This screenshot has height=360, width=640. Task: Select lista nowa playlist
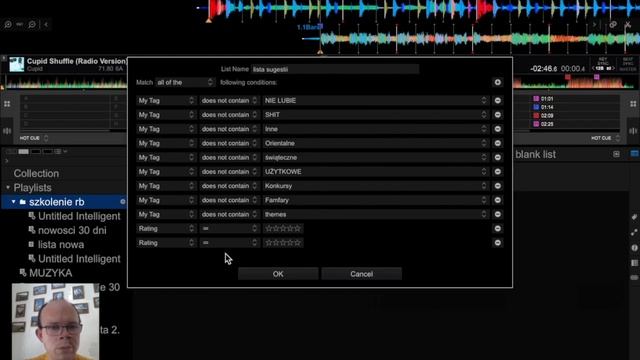coord(61,244)
